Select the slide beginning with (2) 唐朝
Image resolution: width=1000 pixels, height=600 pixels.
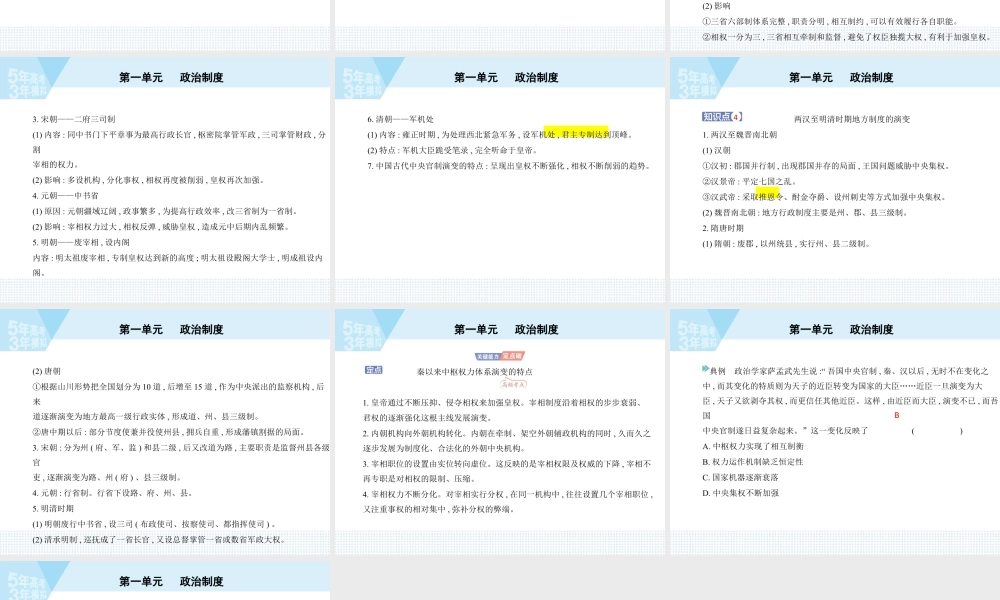[165, 431]
